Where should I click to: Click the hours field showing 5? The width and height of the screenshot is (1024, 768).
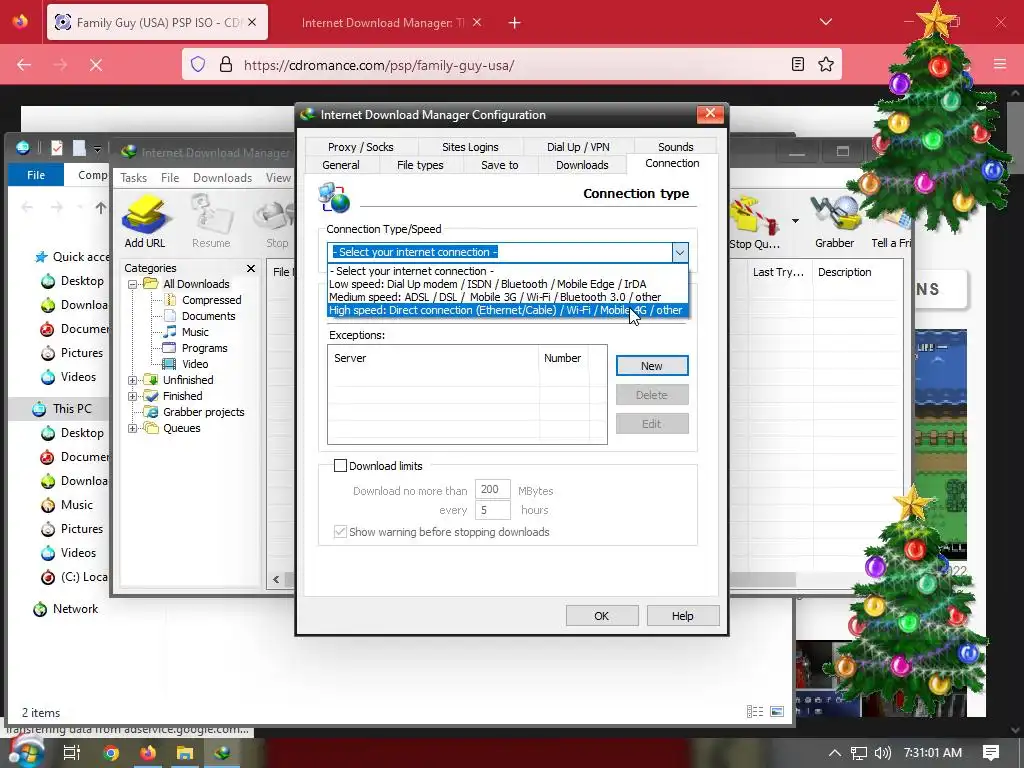click(492, 510)
